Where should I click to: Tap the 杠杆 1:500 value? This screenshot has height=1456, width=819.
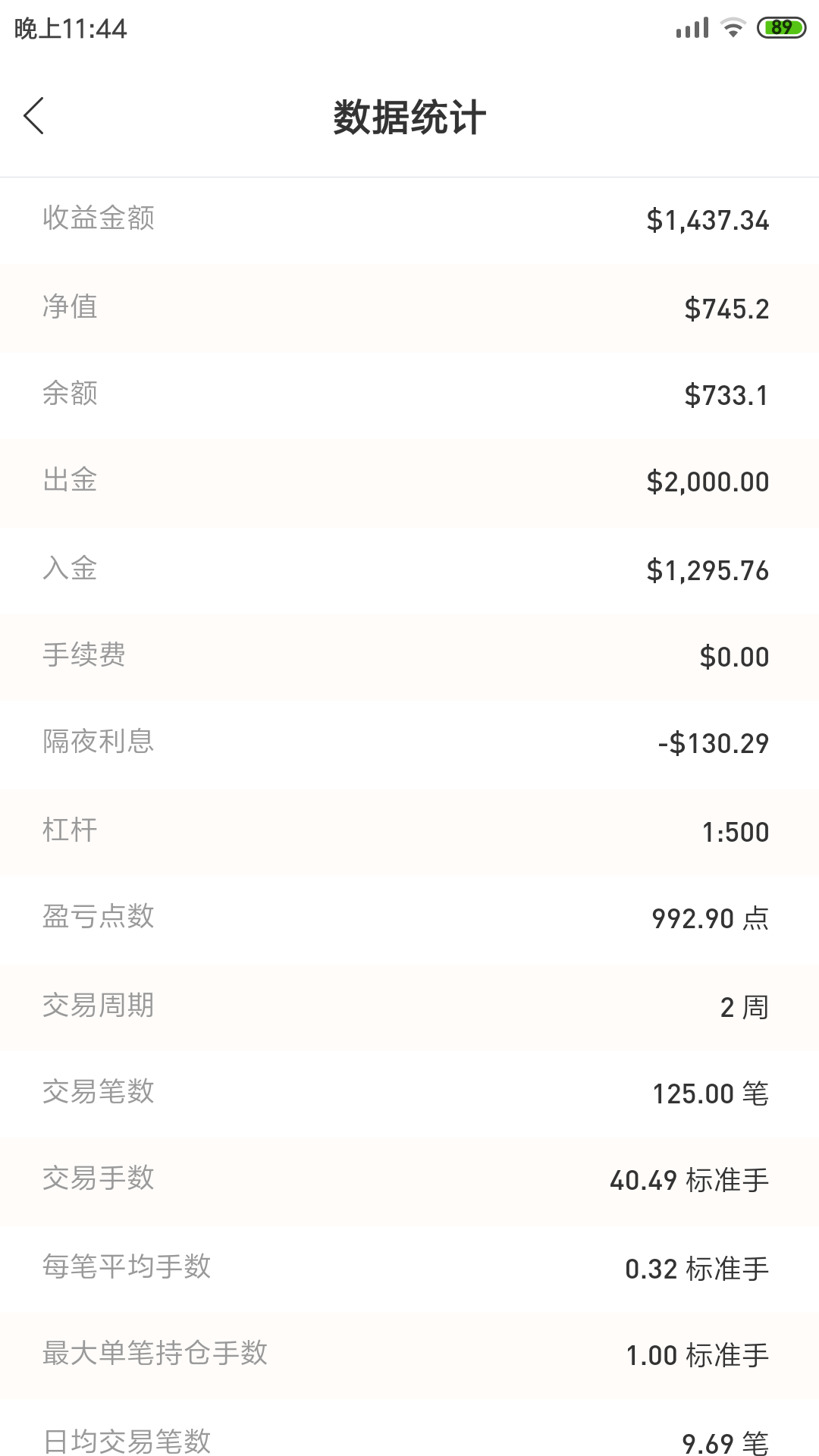(736, 833)
